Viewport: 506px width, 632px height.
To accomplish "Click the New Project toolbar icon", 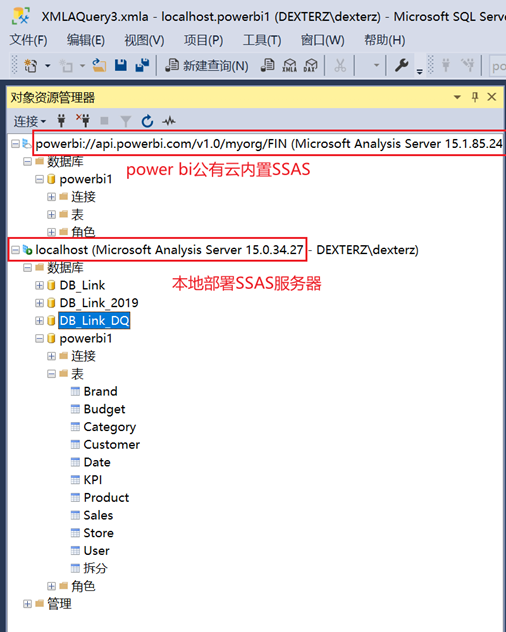I will [31, 65].
